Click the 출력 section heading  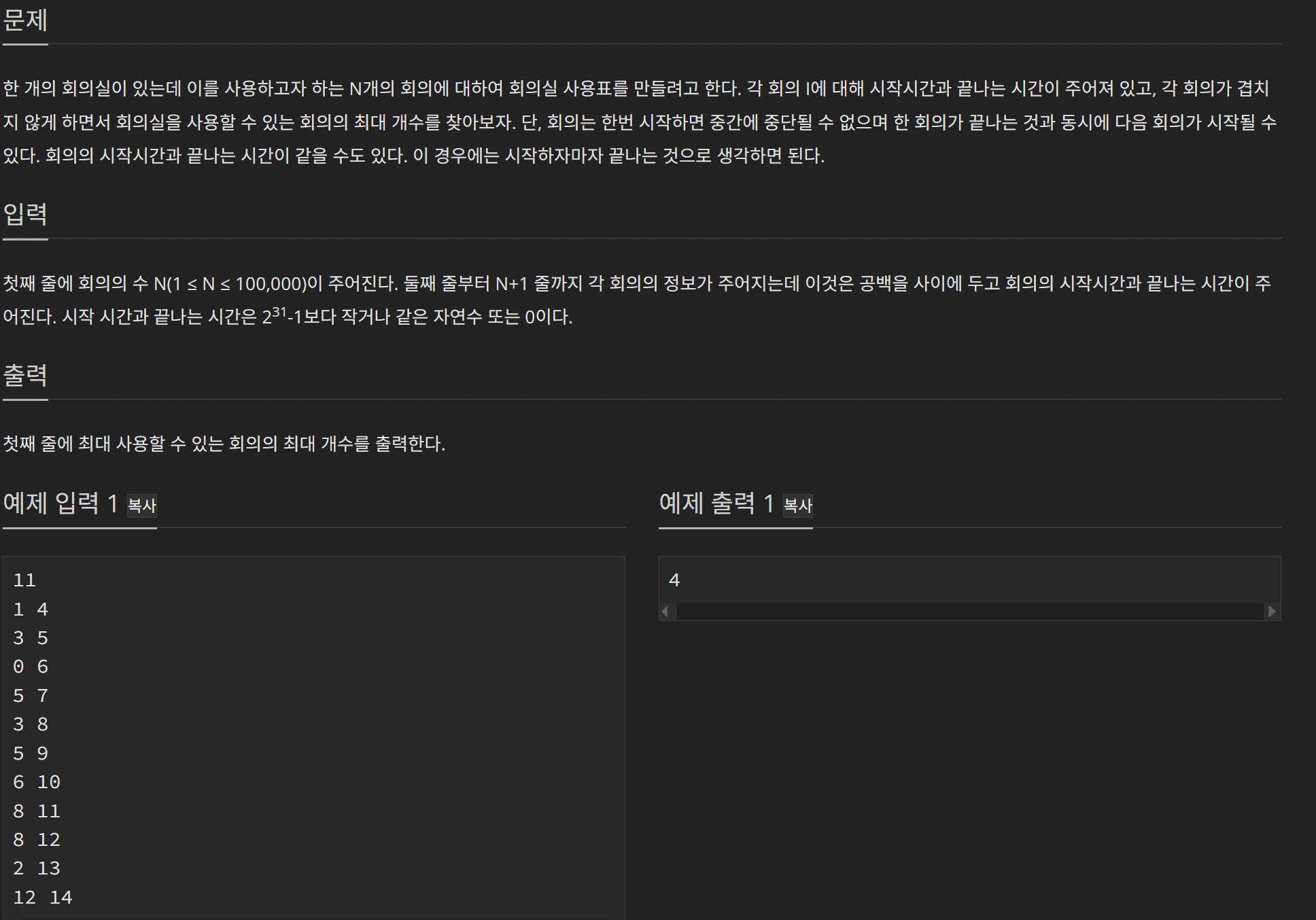(25, 375)
